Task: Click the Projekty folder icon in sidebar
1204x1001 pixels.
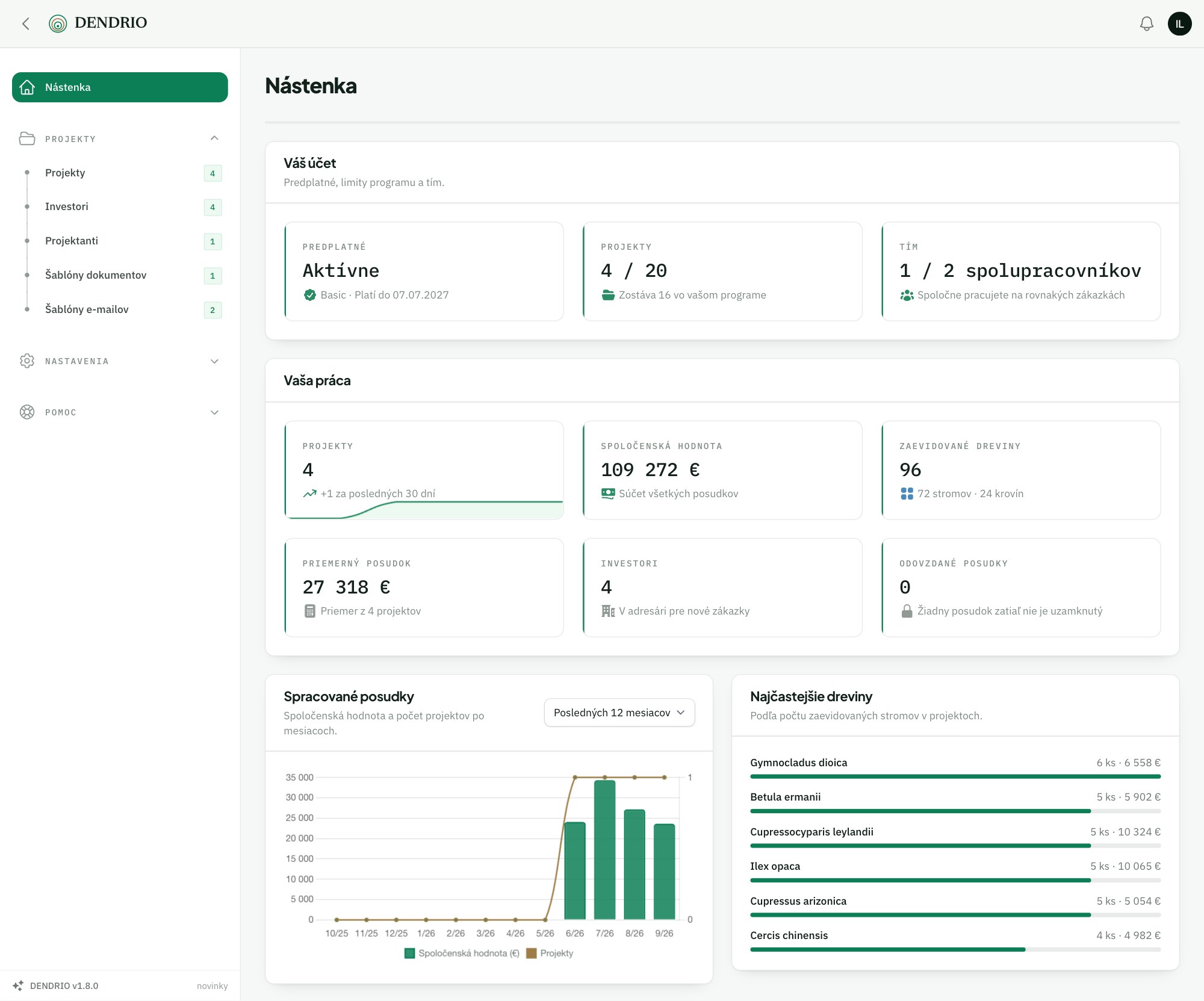Action: point(27,138)
